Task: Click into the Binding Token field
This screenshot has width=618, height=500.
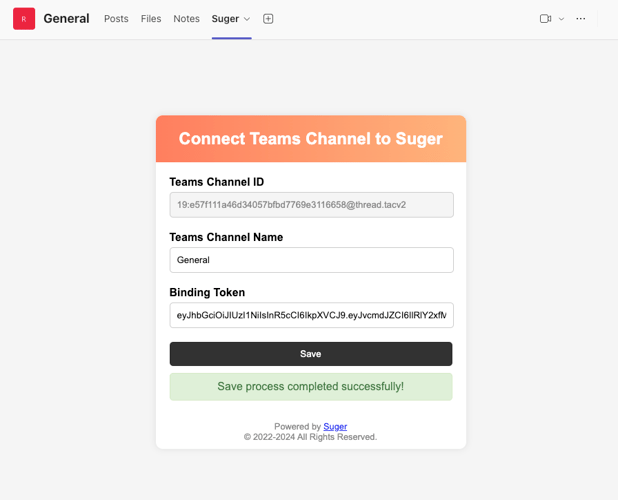Action: tap(311, 315)
